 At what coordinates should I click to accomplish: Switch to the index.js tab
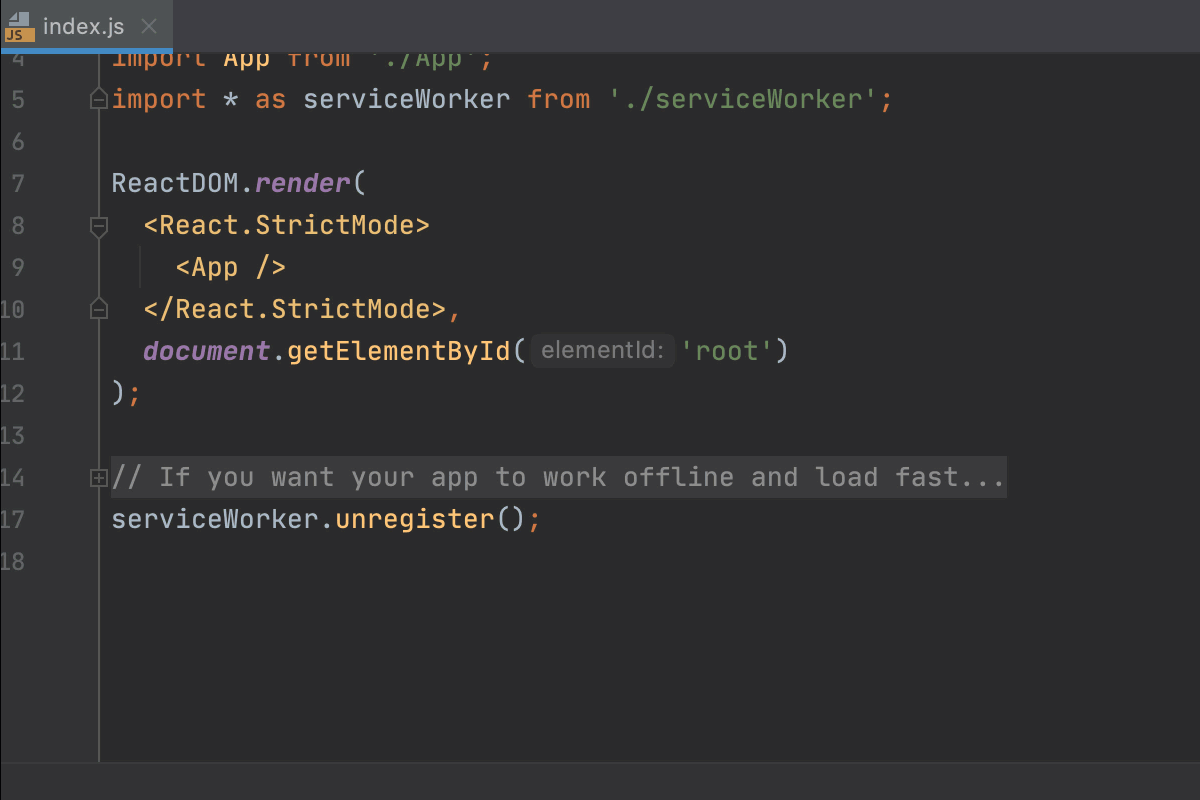pos(85,27)
